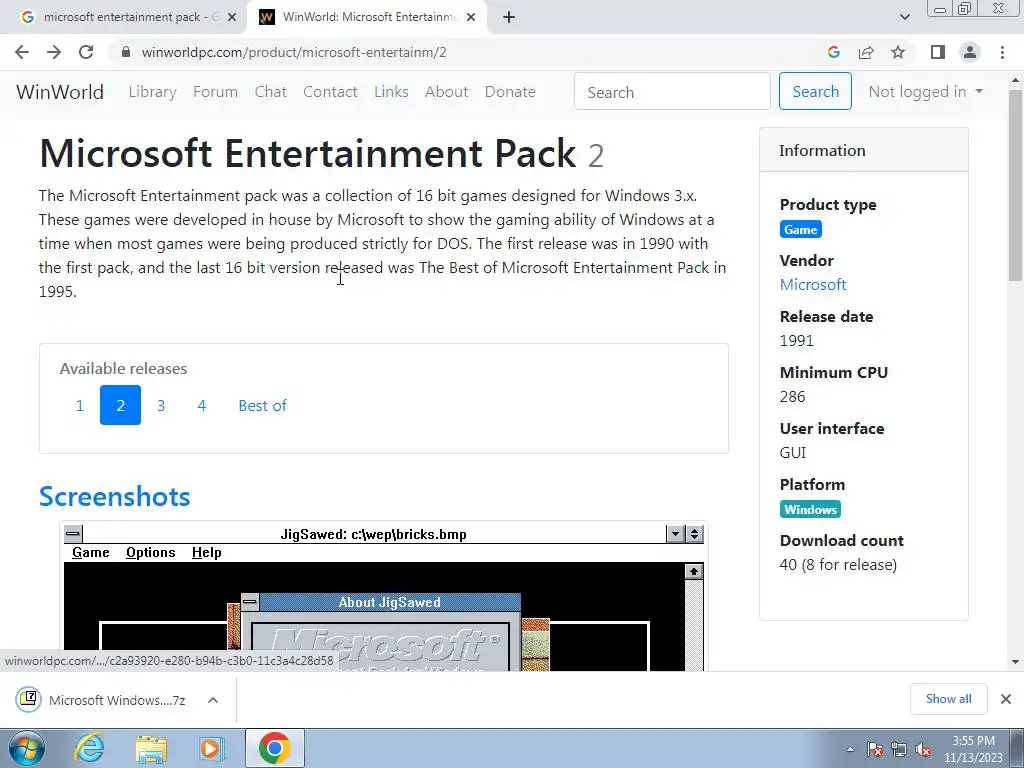Select release 3
This screenshot has width=1024, height=768.
click(161, 406)
